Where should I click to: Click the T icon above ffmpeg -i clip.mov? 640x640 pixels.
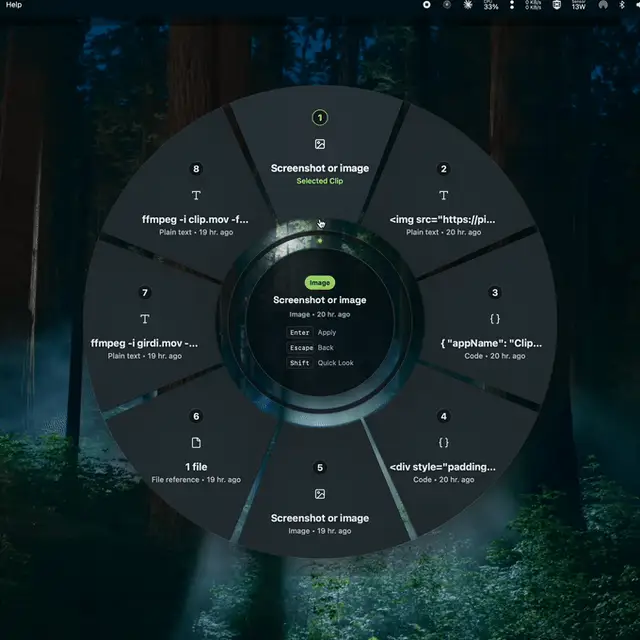click(196, 195)
